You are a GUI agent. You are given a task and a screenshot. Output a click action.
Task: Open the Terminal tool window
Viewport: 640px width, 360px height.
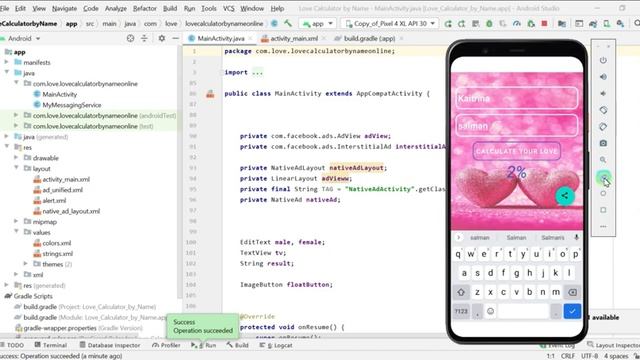51,345
